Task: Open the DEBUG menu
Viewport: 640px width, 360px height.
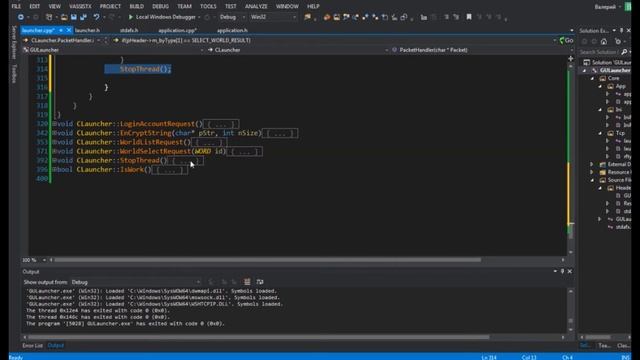Action: click(160, 7)
